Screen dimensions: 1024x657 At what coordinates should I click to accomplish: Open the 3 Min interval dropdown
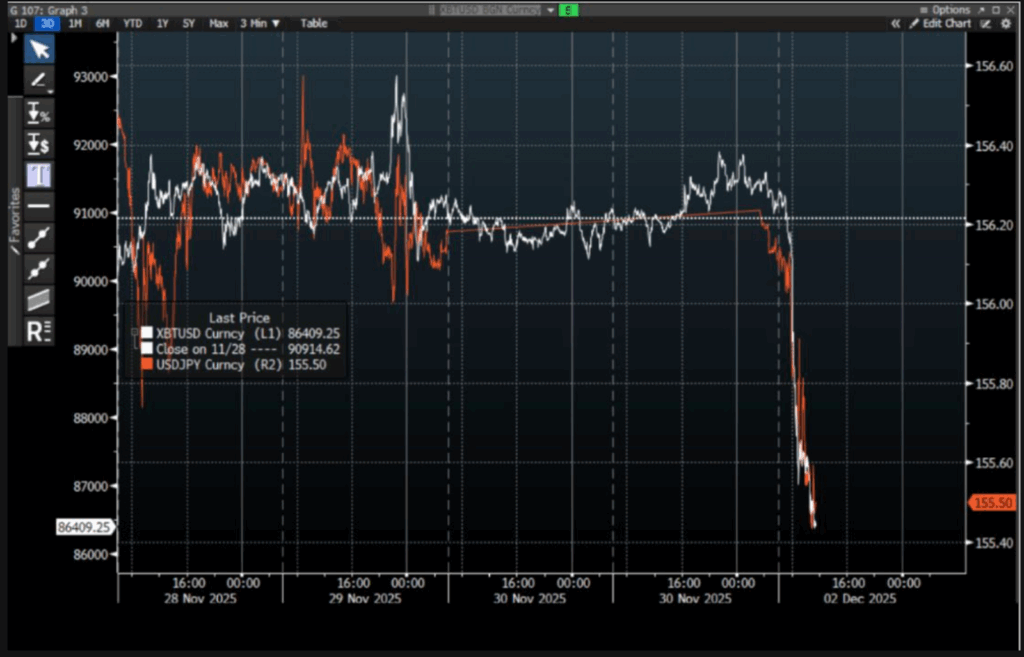260,23
